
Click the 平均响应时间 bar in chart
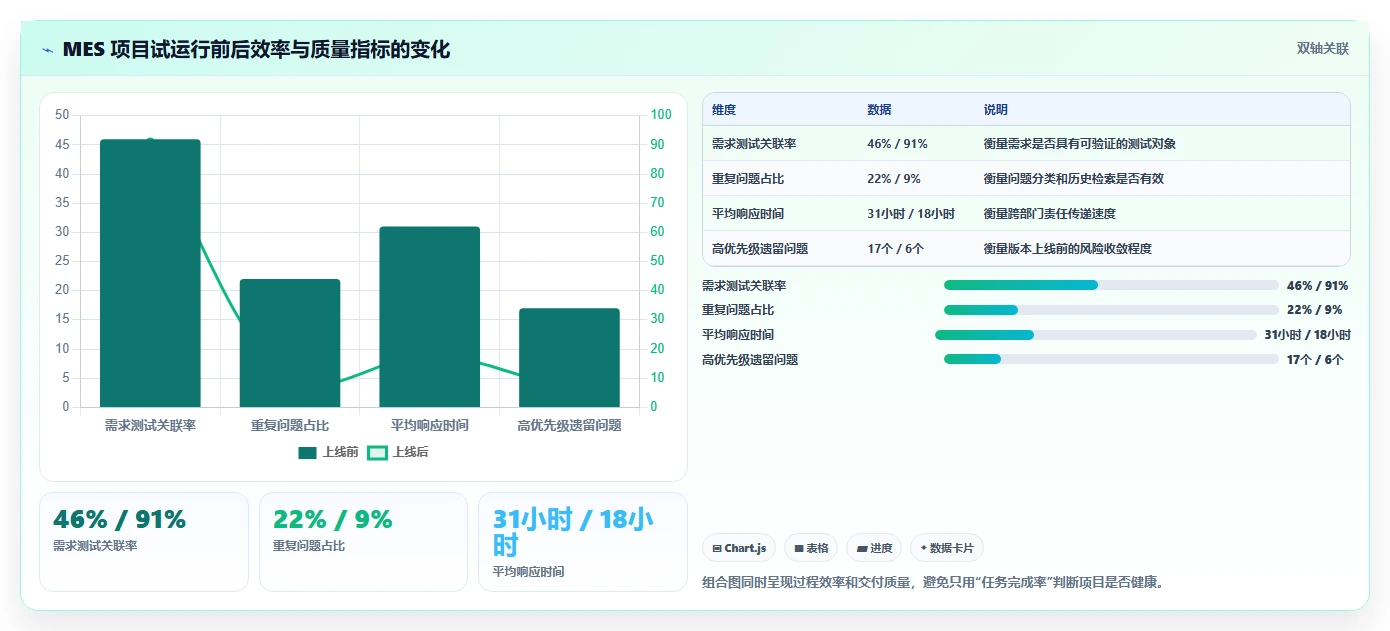click(x=430, y=317)
